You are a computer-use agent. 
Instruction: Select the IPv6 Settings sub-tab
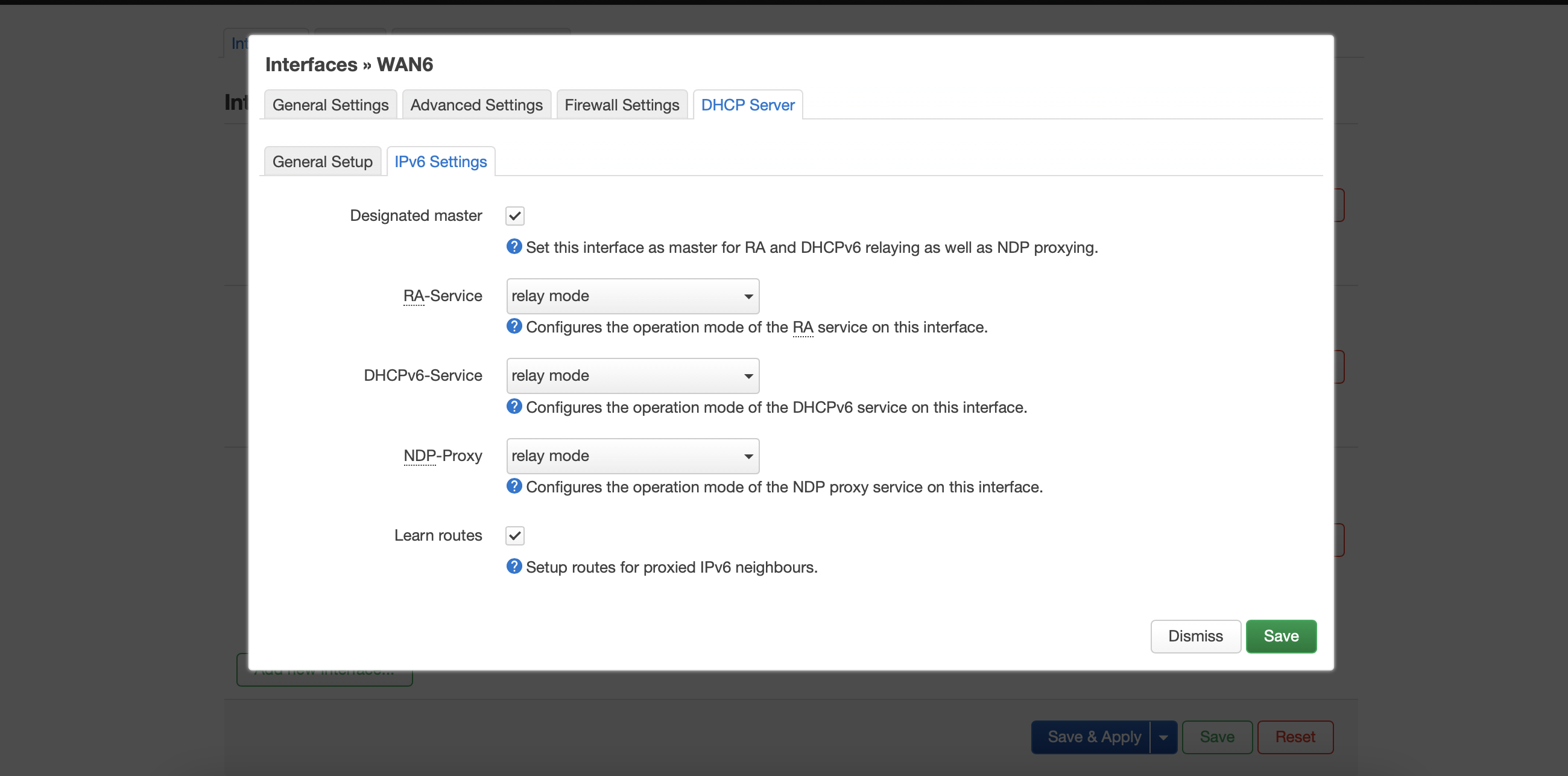point(440,161)
